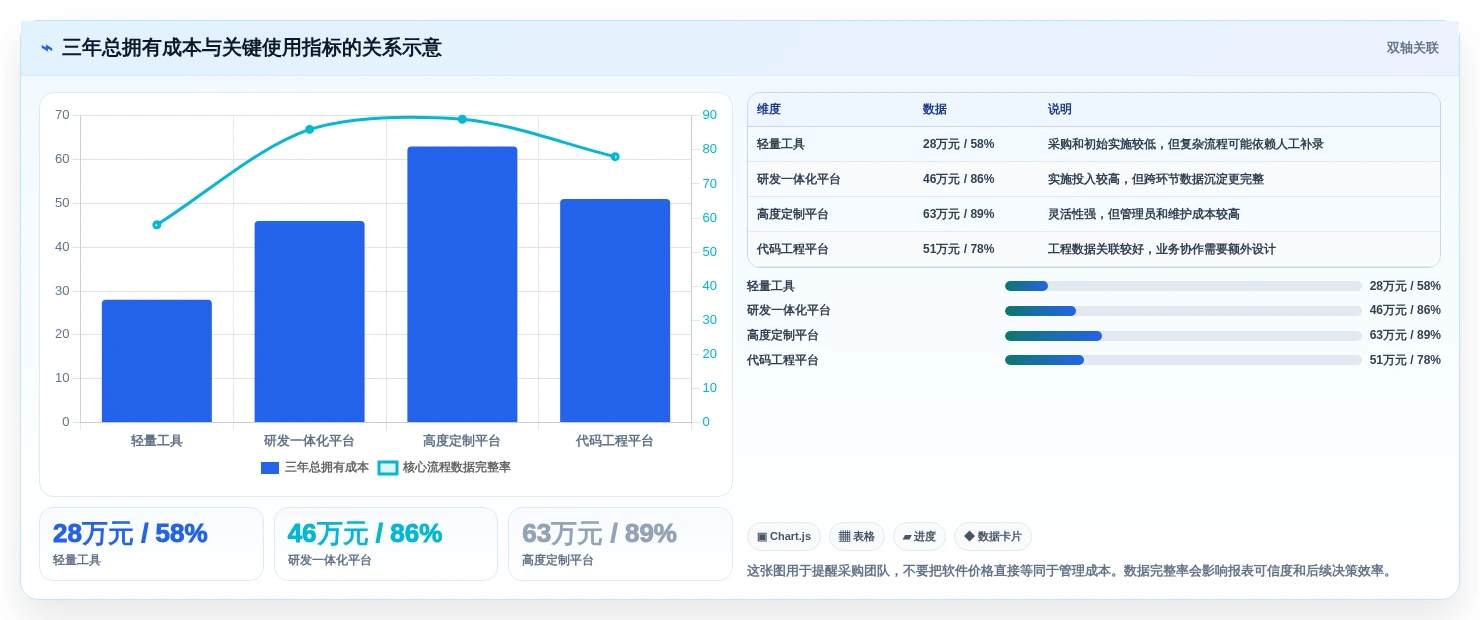The height and width of the screenshot is (620, 1480).
Task: Click the table cell 28万元 / 58%
Action: (x=959, y=144)
